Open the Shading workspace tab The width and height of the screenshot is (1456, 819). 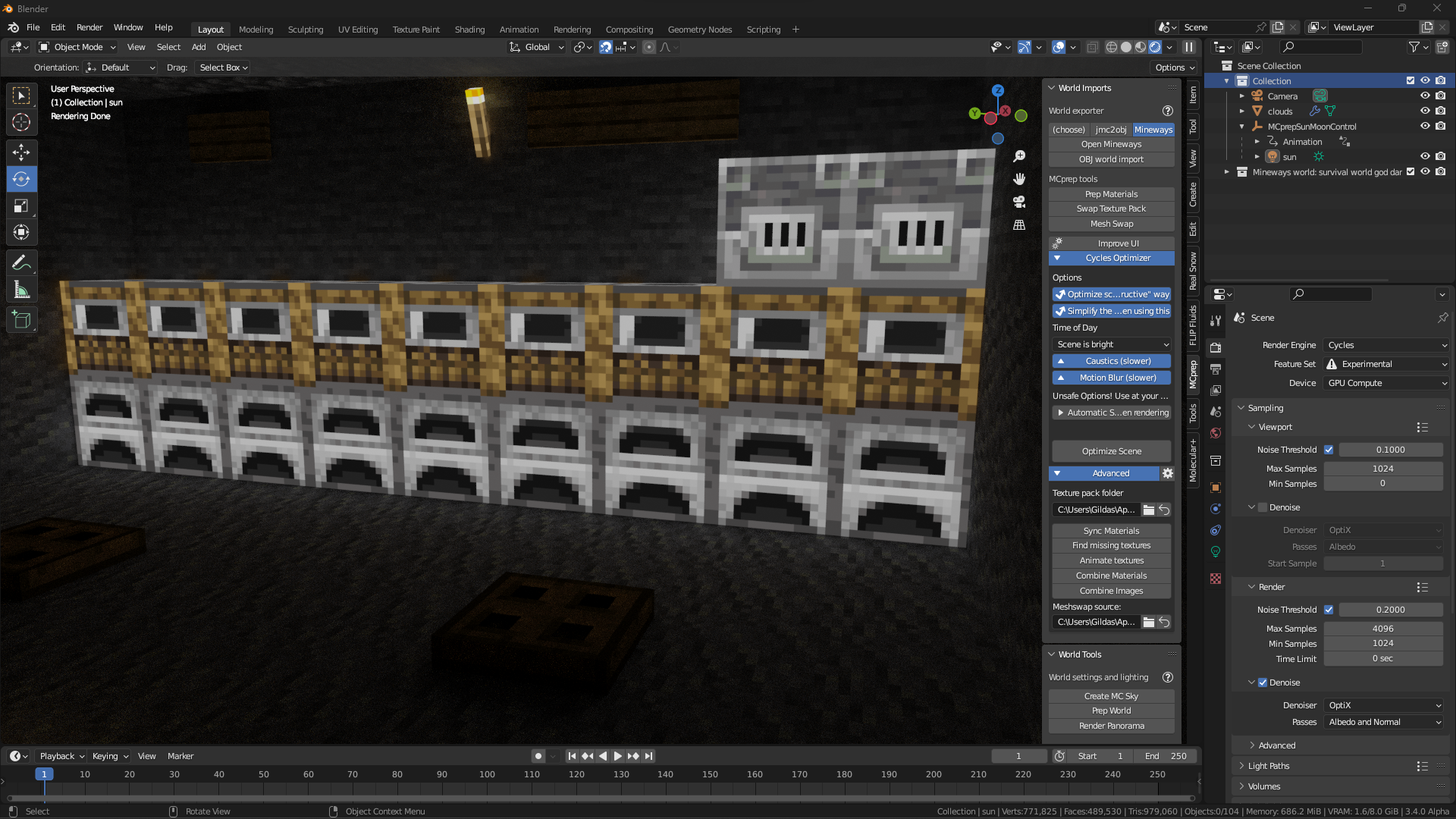tap(469, 30)
